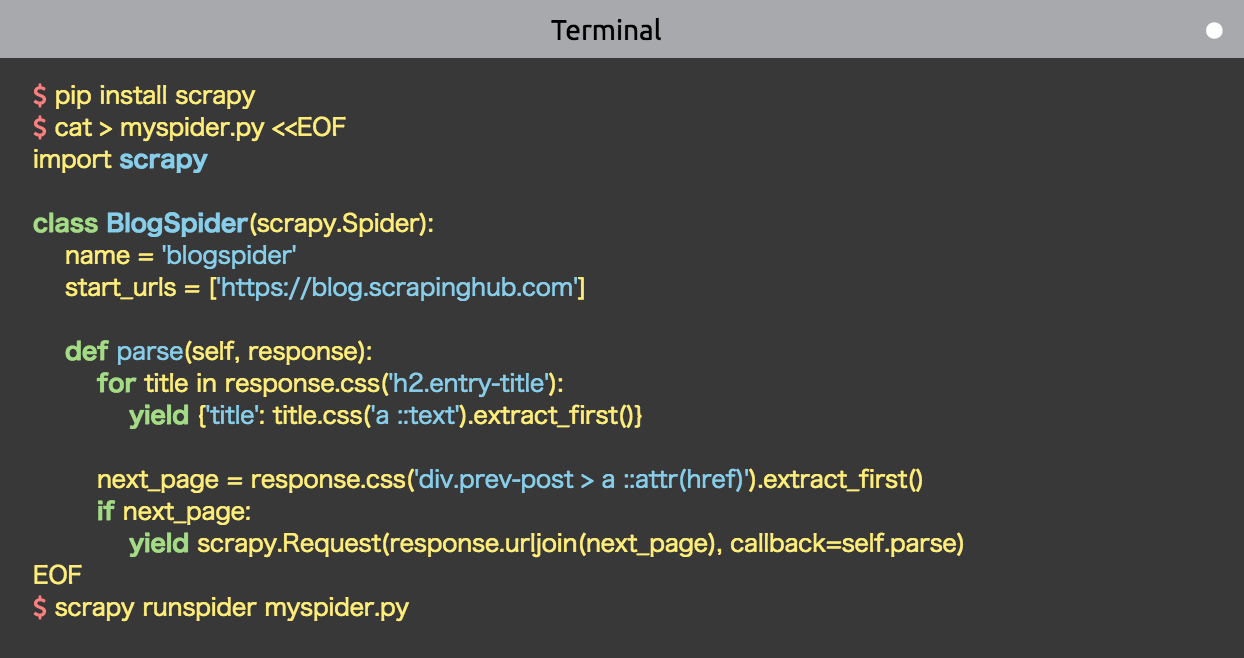Click the 'for' keyword in the loop line
Viewport: 1244px width, 658px height.
click(x=117, y=384)
